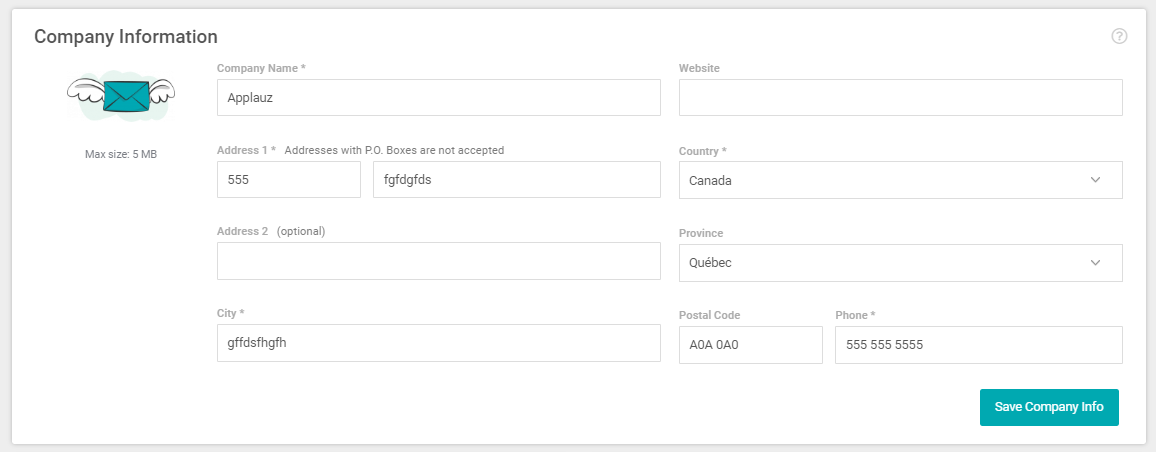This screenshot has height=452, width=1156.
Task: Click the chevron arrow in Country field
Action: [1095, 180]
